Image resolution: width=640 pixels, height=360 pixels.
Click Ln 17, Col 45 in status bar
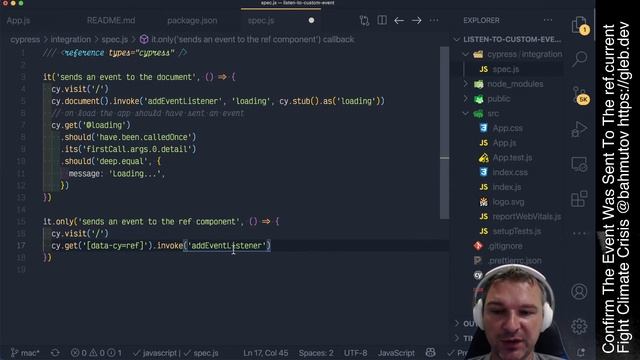pos(266,353)
